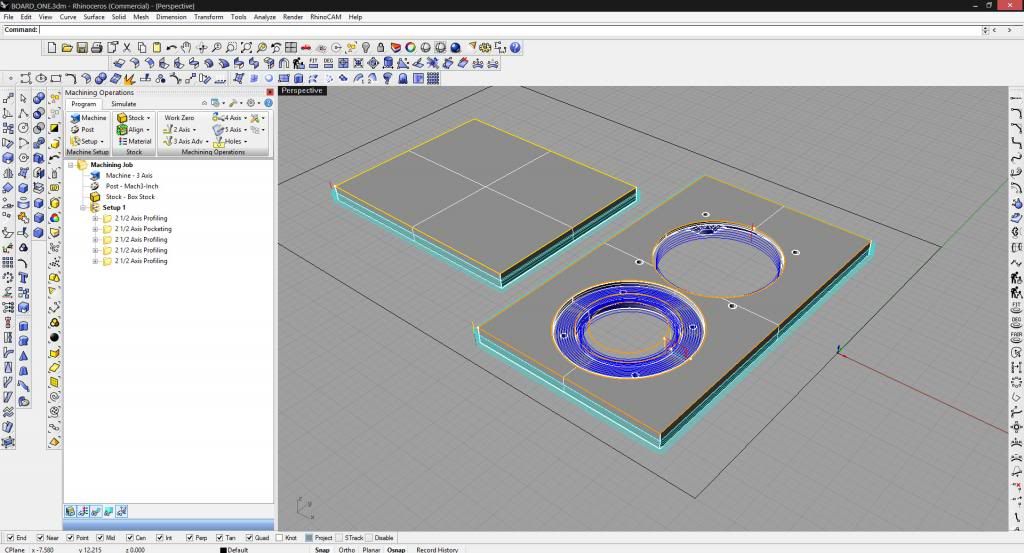This screenshot has width=1024, height=553.
Task: Collapse the Setup 1 tree node
Action: 83,208
